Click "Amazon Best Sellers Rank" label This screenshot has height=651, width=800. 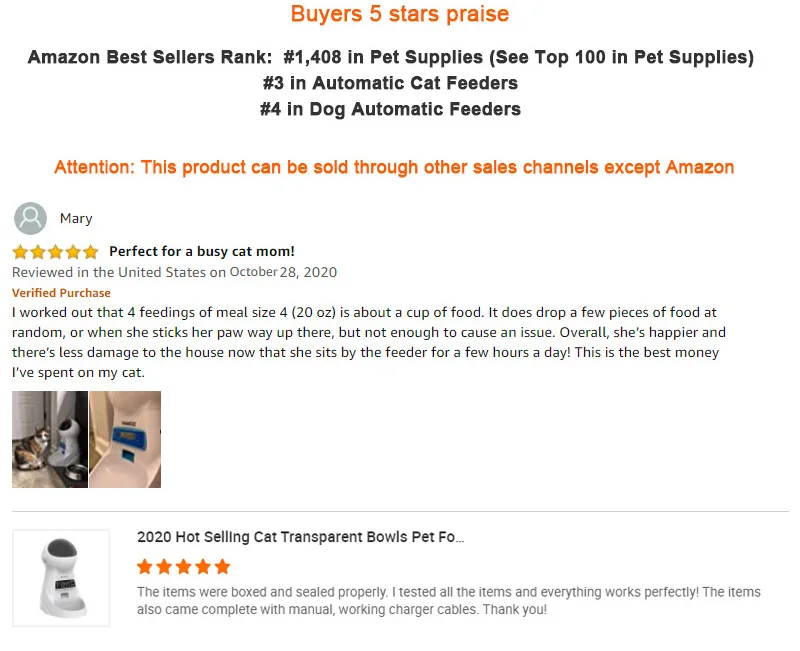[x=149, y=57]
